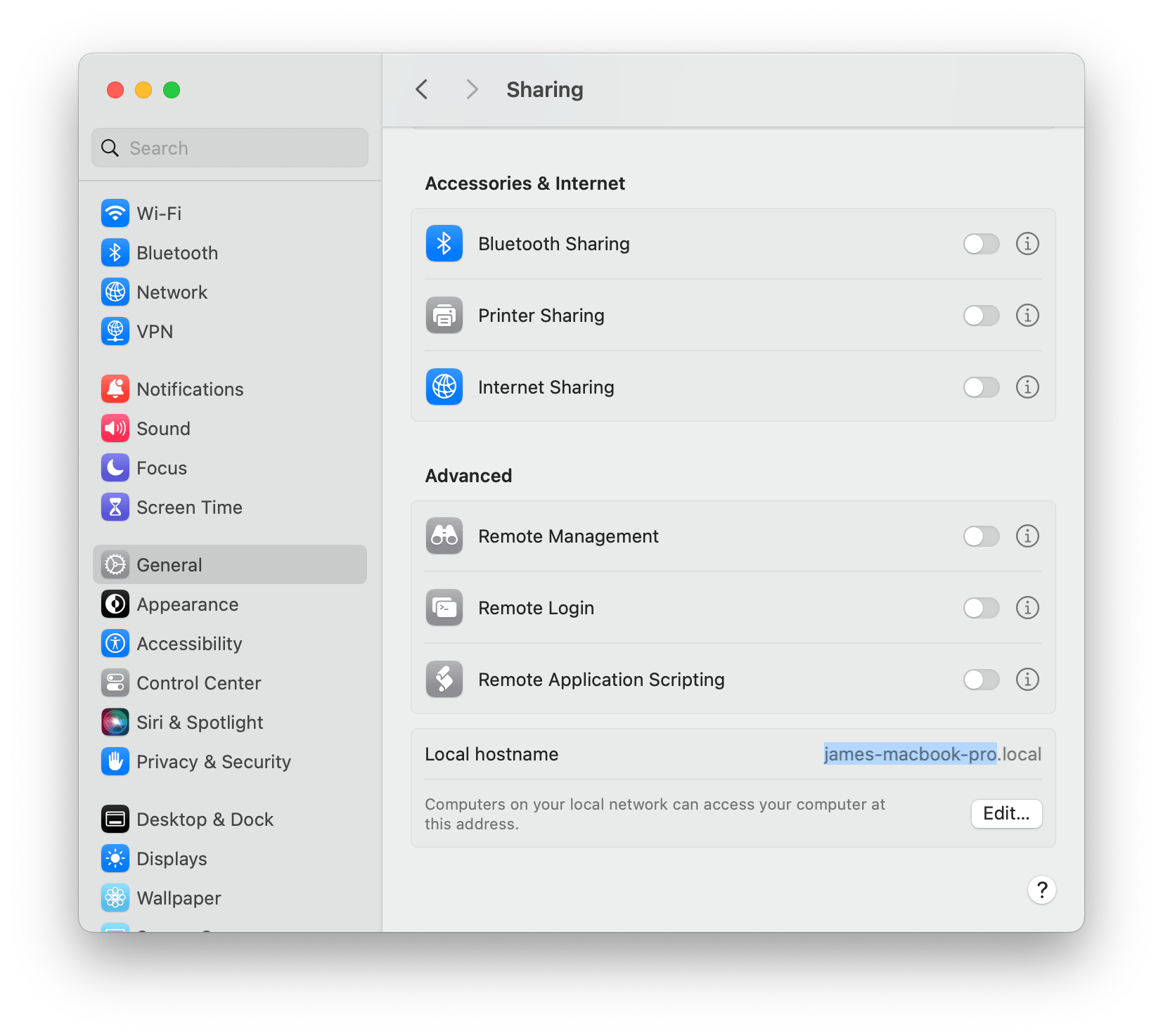Select the Privacy & Security hand icon
The image size is (1163, 1036).
pos(115,761)
